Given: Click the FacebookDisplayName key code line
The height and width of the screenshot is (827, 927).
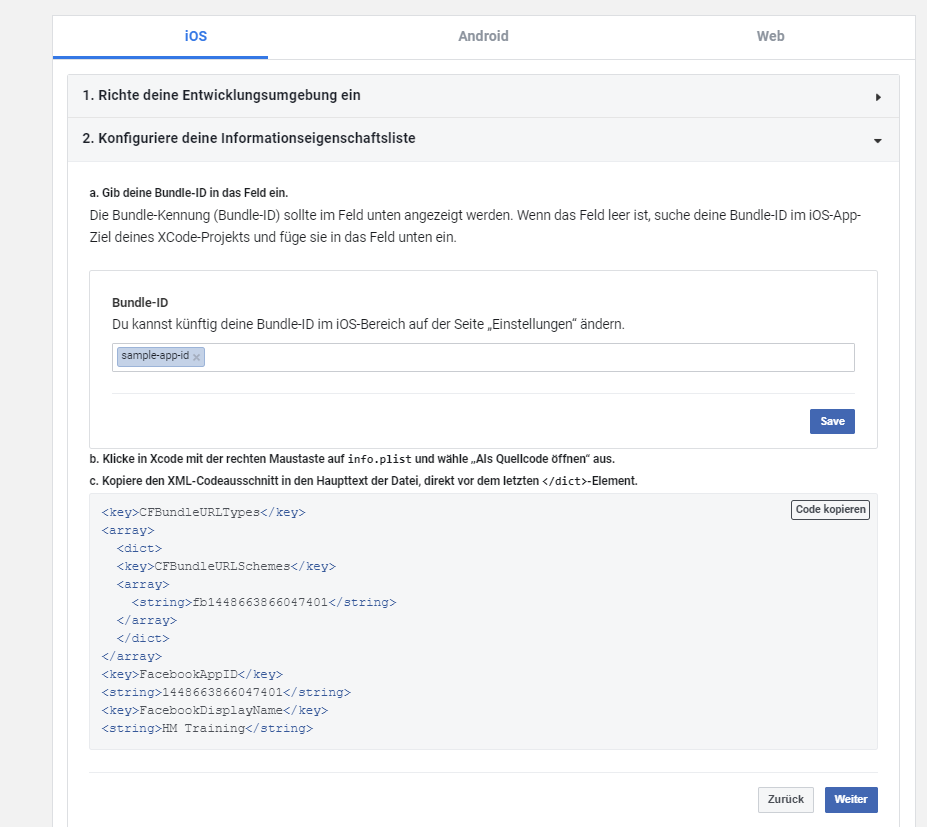Looking at the screenshot, I should pyautogui.click(x=215, y=711).
